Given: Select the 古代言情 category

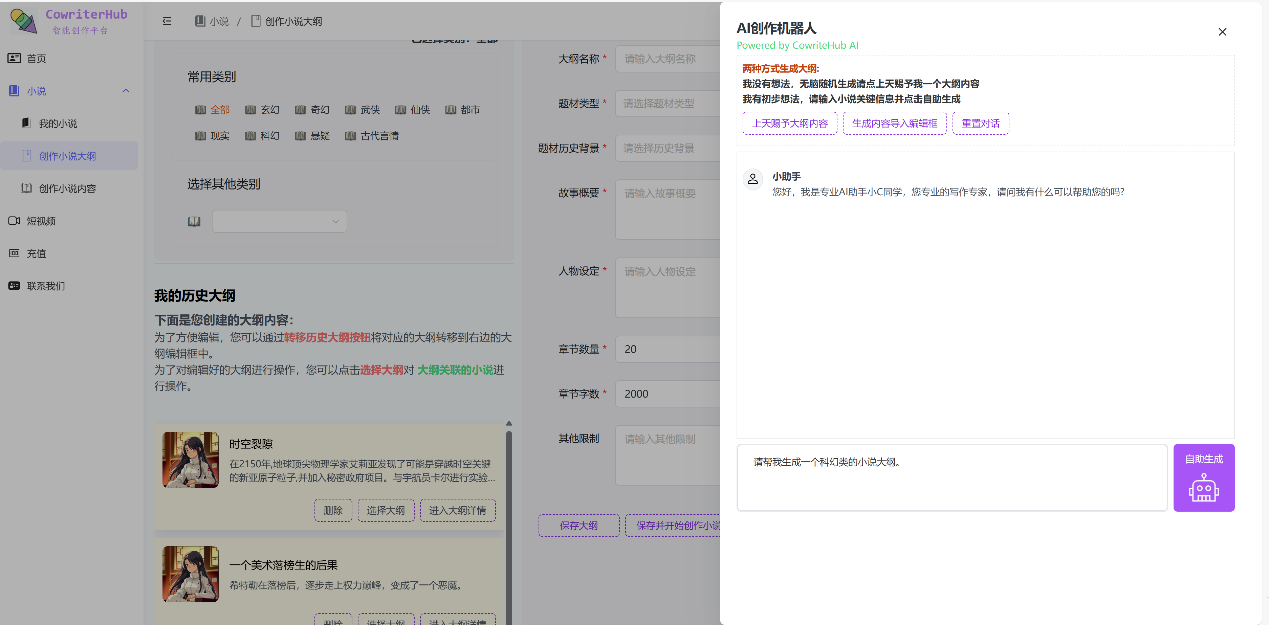Looking at the screenshot, I should (x=372, y=135).
